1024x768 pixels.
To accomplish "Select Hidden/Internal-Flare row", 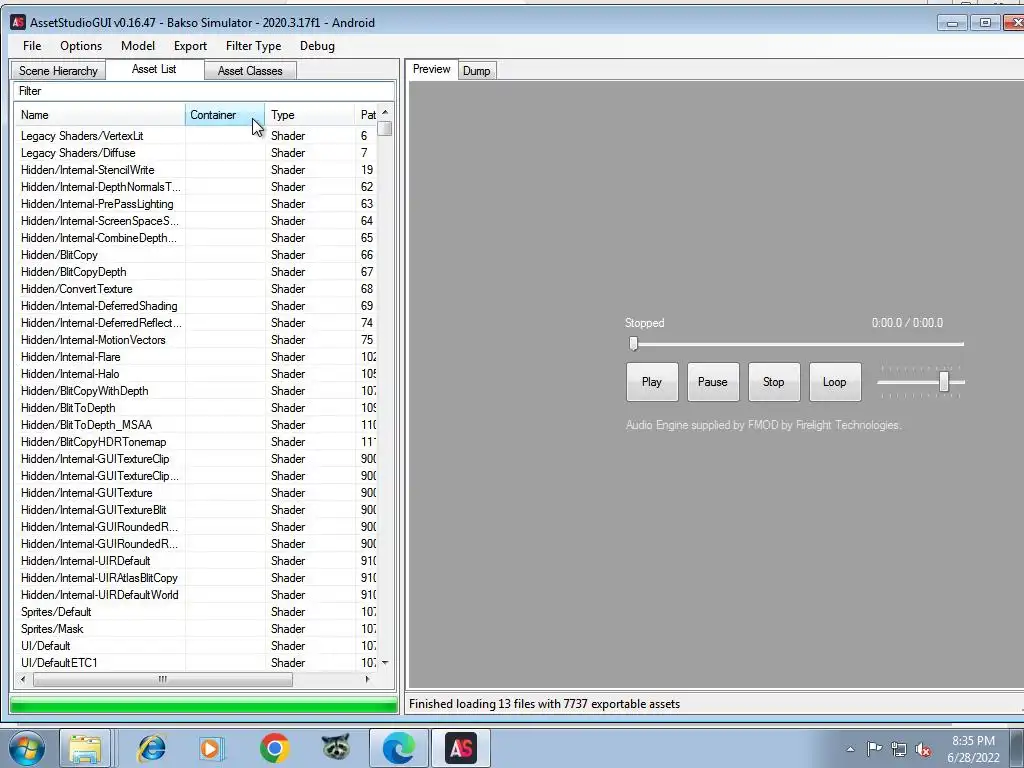I will pyautogui.click(x=195, y=357).
